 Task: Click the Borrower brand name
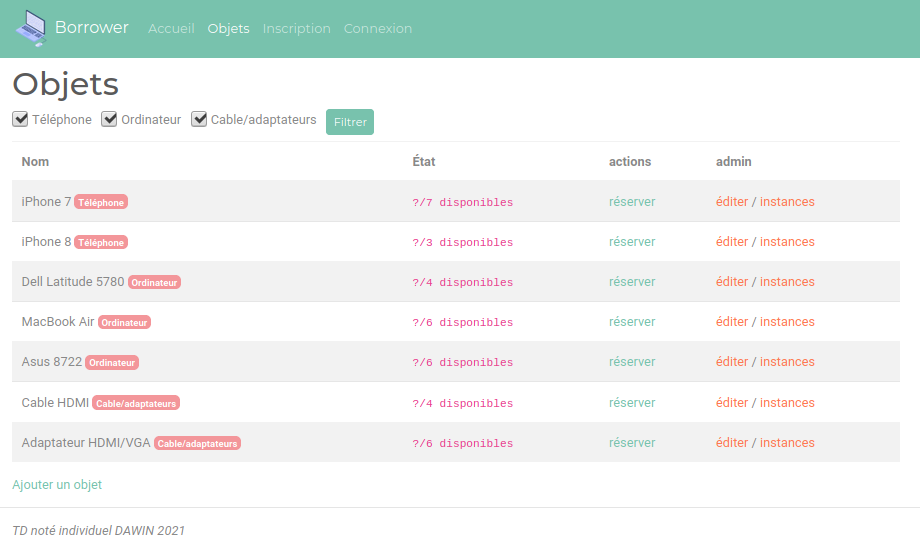click(92, 28)
